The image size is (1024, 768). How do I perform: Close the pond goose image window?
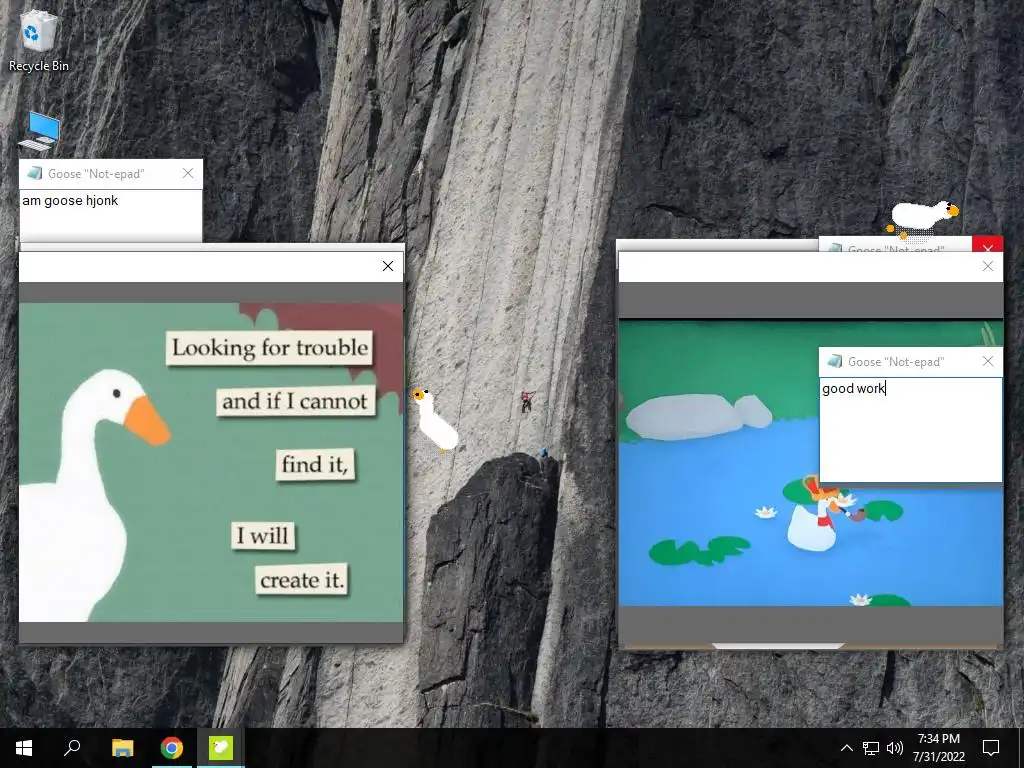[988, 266]
